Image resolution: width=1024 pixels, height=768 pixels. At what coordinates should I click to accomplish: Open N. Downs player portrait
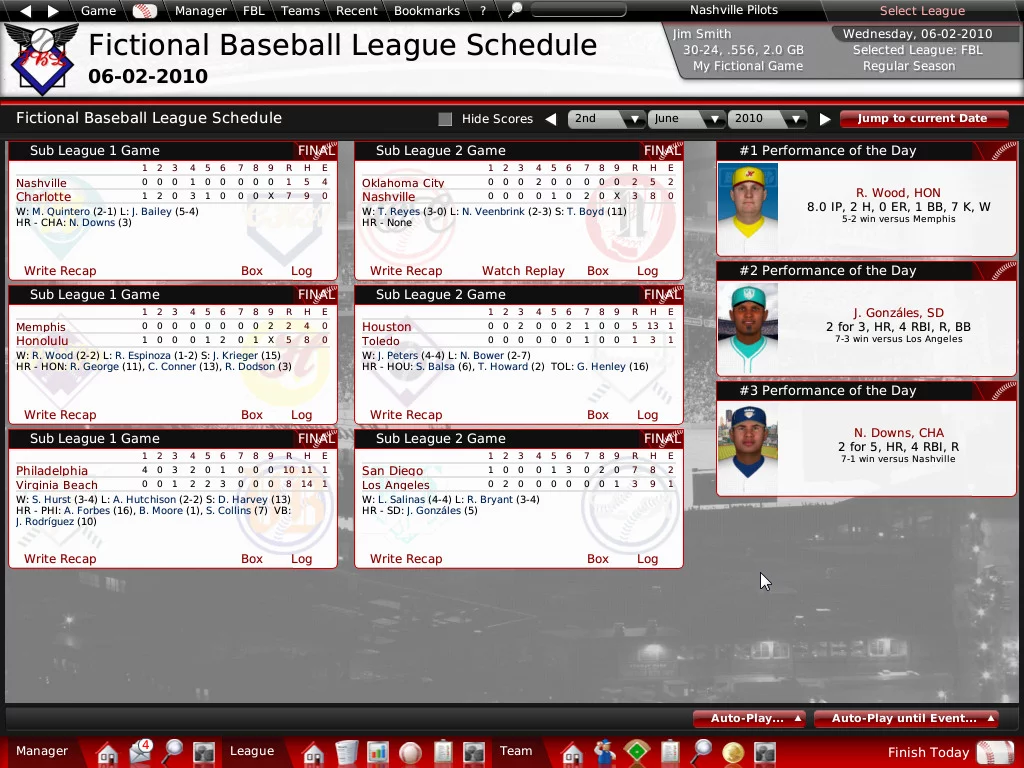pyautogui.click(x=748, y=448)
